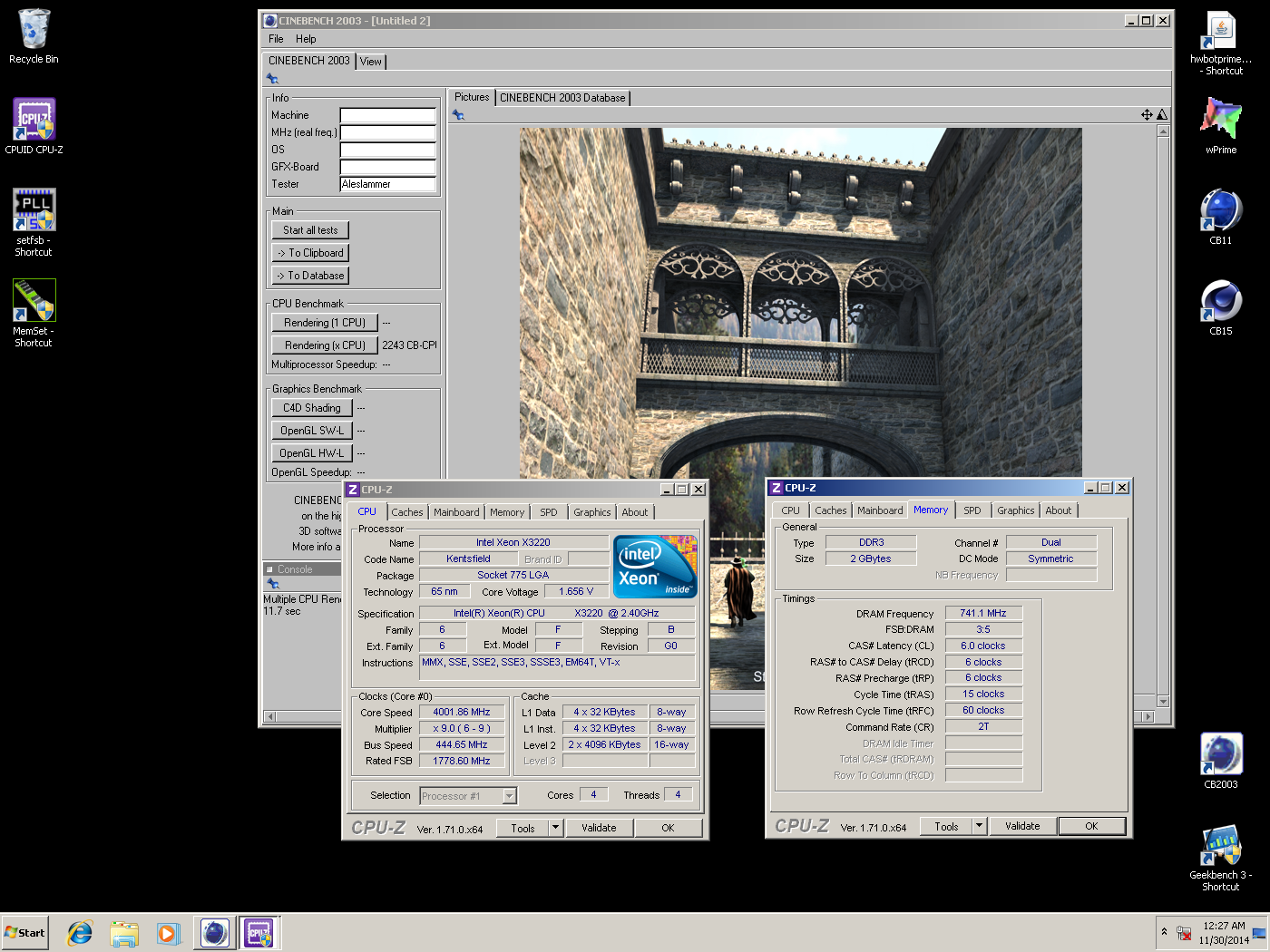Screen dimensions: 1270x952
Task: Click Validate in left CPU-Z window
Action: pyautogui.click(x=599, y=828)
